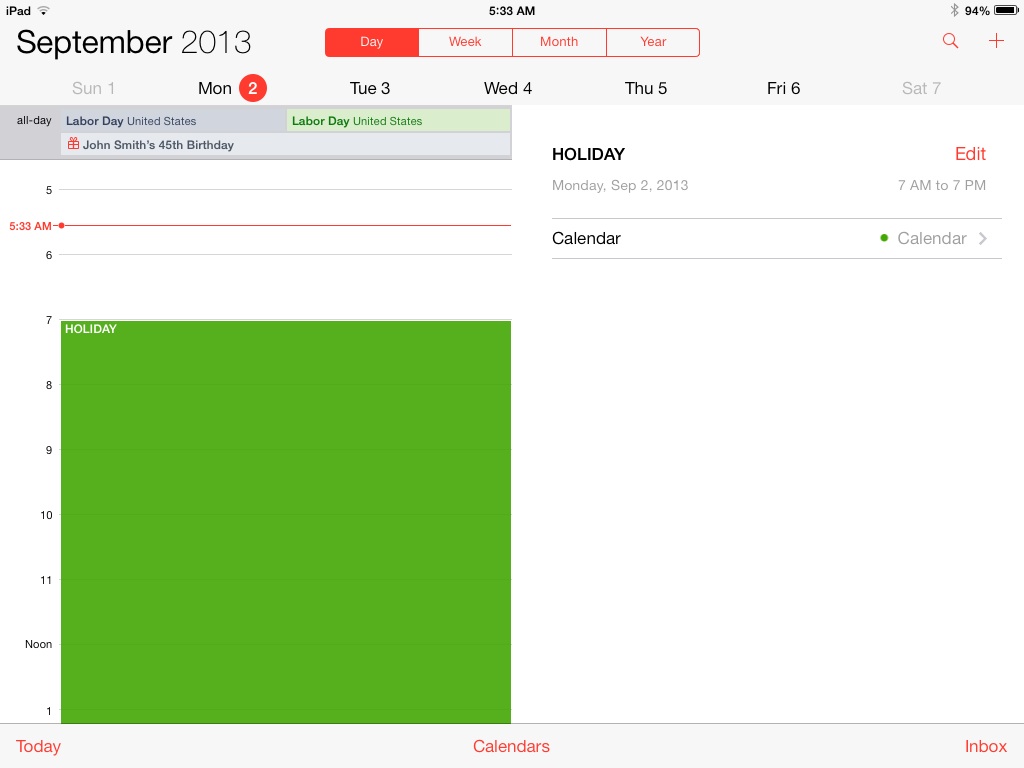The height and width of the screenshot is (768, 1024).
Task: Open the green Labor Day all-day event
Action: (x=398, y=121)
